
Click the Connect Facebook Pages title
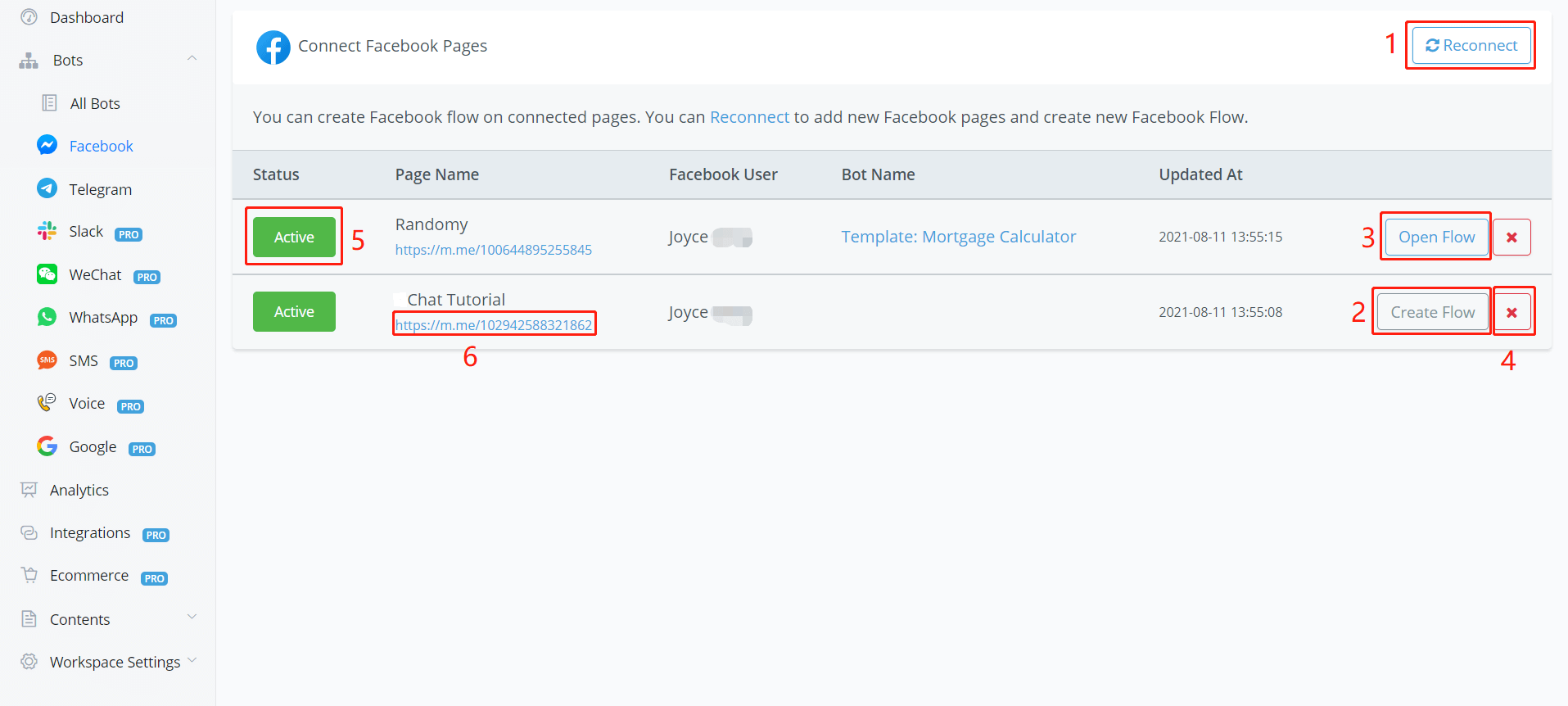click(392, 46)
